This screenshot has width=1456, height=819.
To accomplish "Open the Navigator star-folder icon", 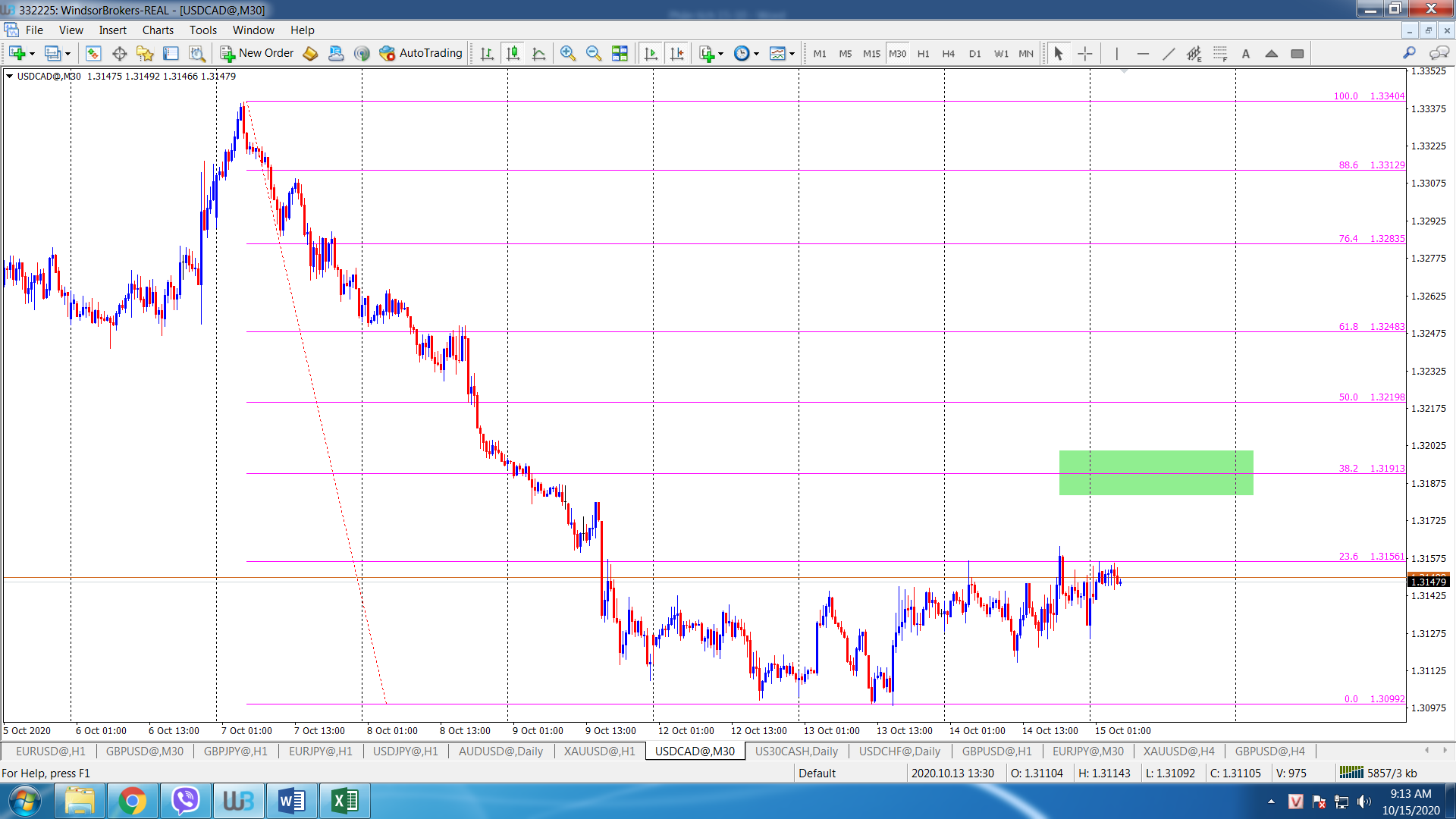I will tap(145, 53).
